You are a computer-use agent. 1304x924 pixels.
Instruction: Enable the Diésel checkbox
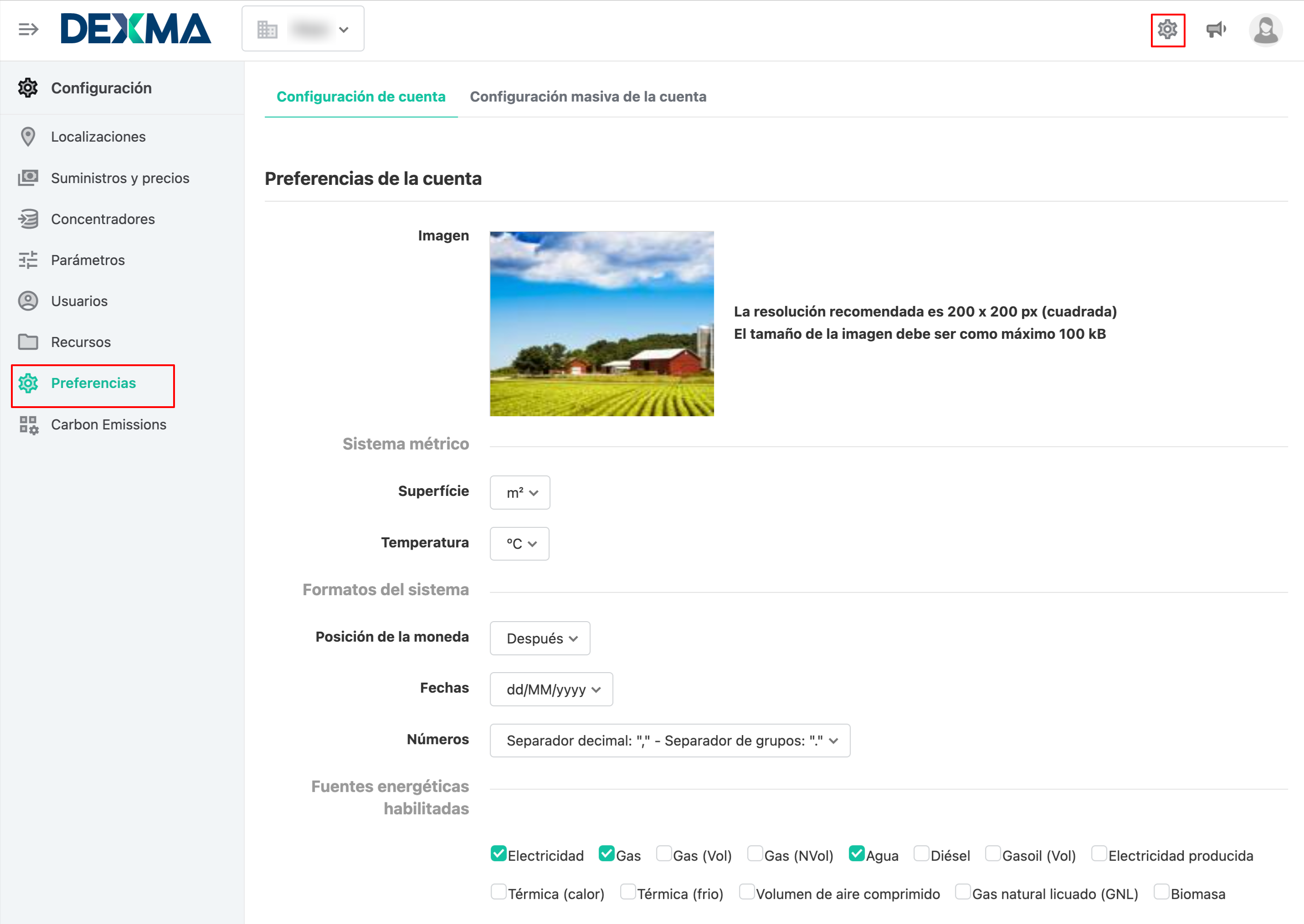921,853
